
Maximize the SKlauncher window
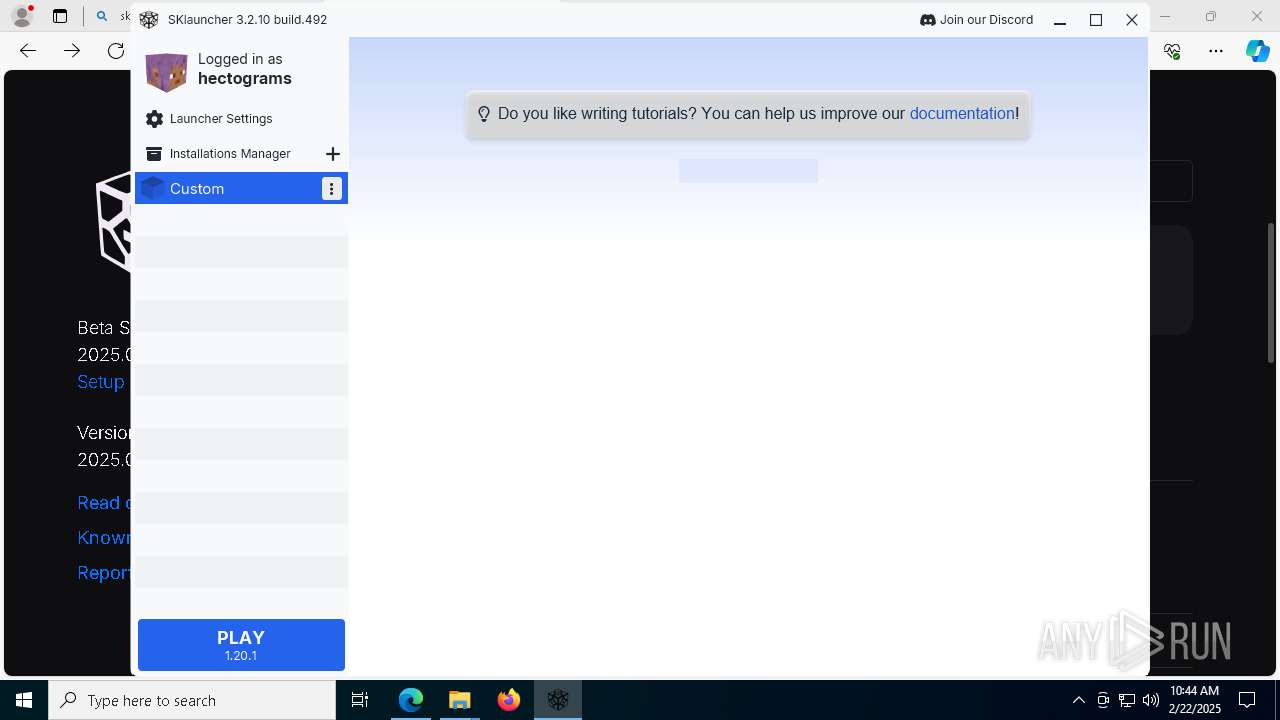tap(1096, 20)
